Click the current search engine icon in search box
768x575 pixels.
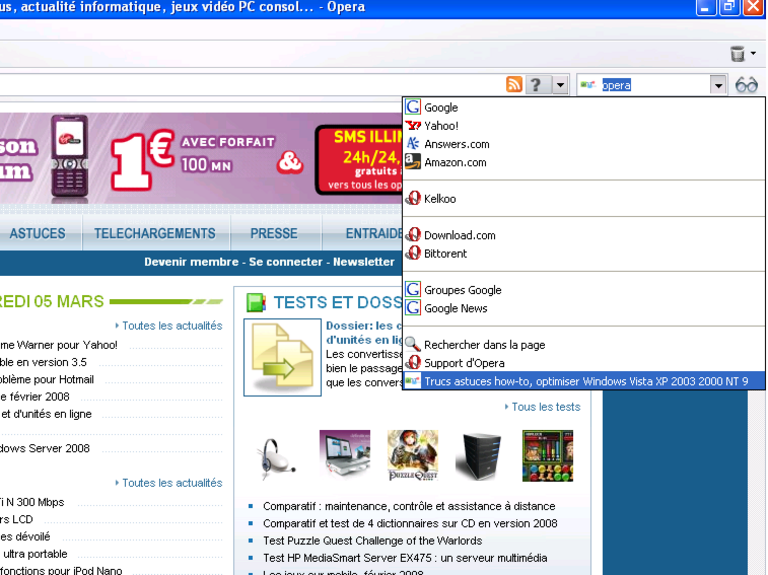click(588, 85)
